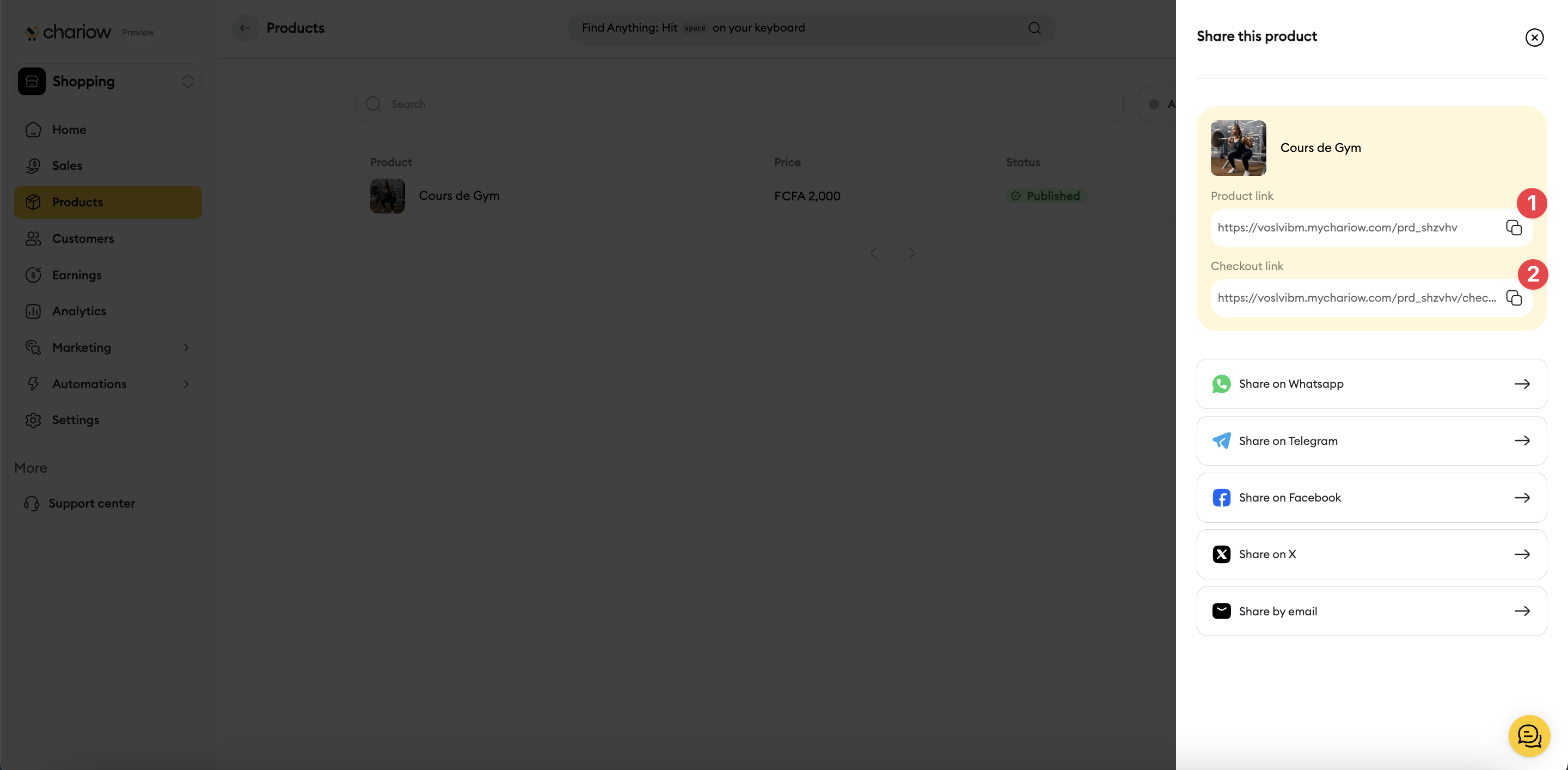This screenshot has width=1568, height=770.
Task: Click the Support center headset icon
Action: click(32, 503)
